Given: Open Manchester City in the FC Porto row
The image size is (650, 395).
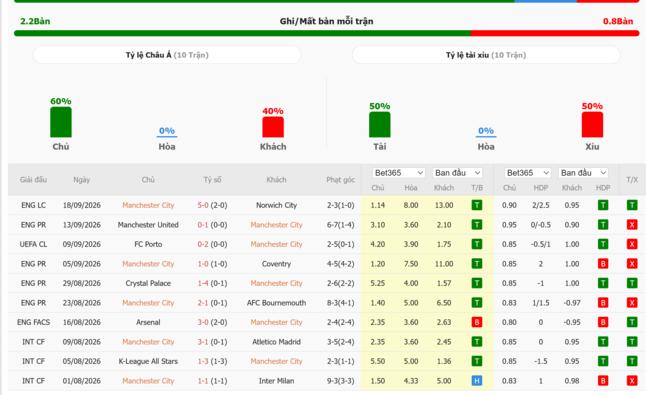Looking at the screenshot, I should coord(276,244).
